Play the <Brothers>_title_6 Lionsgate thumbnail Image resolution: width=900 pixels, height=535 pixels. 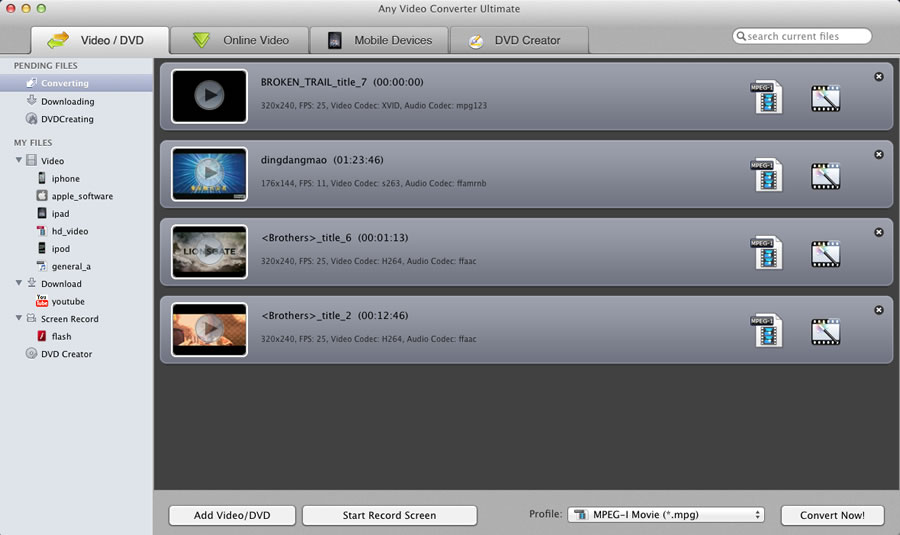210,251
